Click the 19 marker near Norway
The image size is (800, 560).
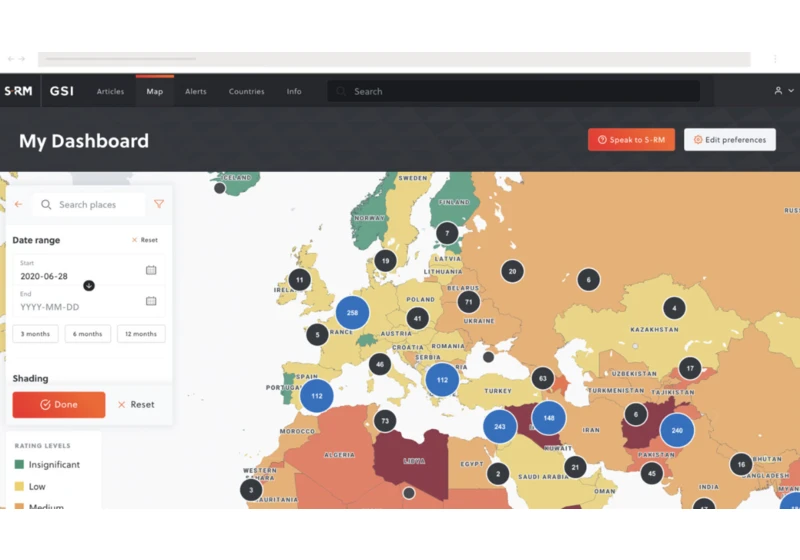385,261
